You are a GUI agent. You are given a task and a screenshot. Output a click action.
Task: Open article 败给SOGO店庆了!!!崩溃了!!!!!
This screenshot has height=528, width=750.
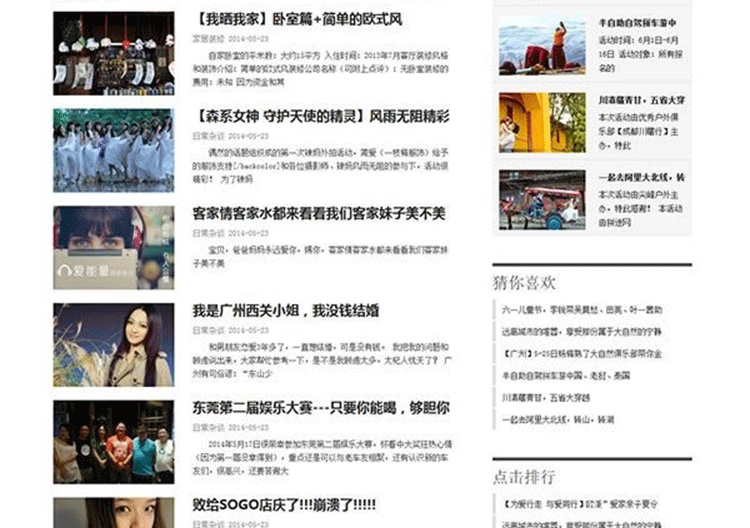284,505
